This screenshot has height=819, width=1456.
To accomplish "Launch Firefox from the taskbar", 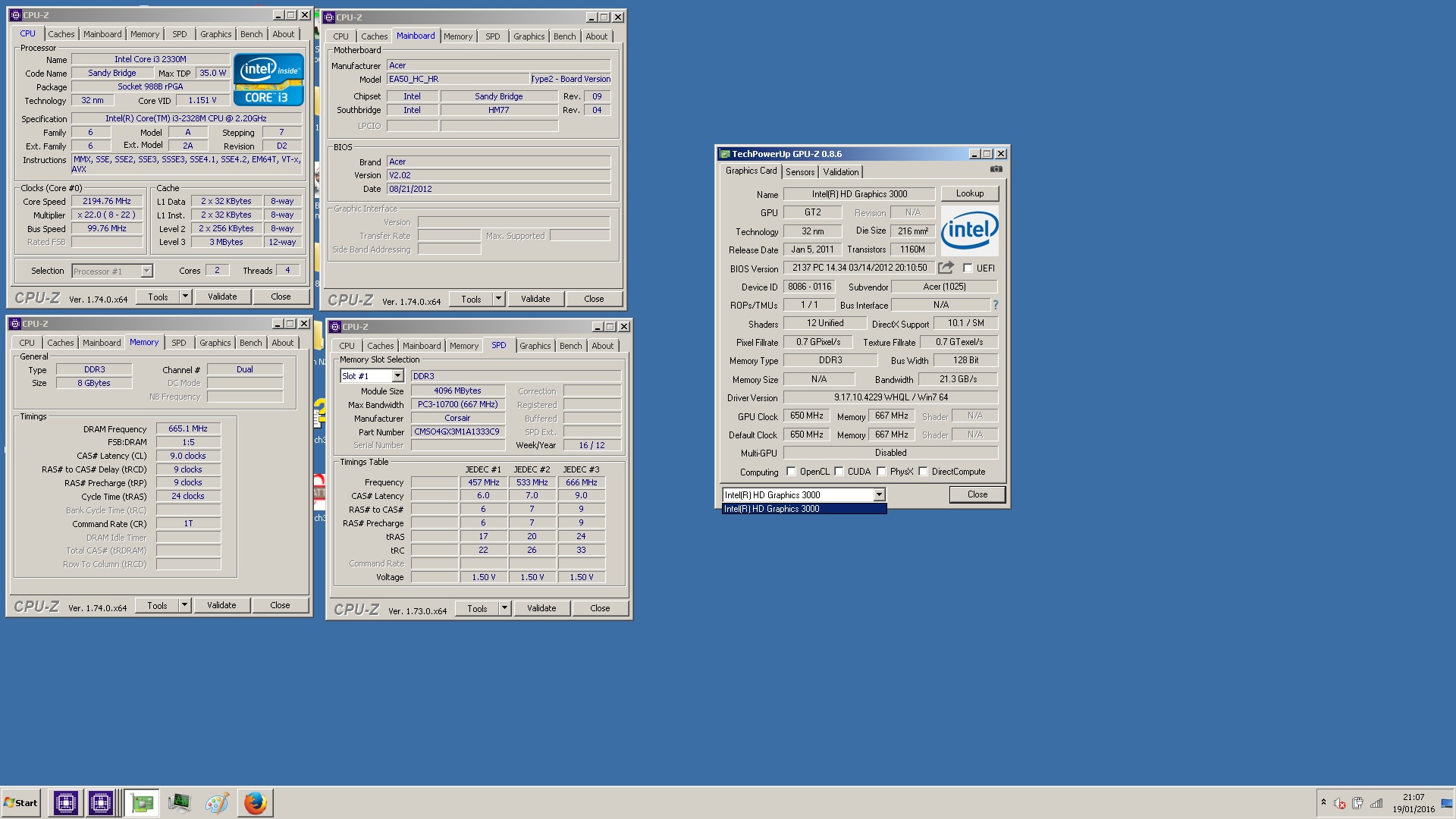I will coord(255,802).
